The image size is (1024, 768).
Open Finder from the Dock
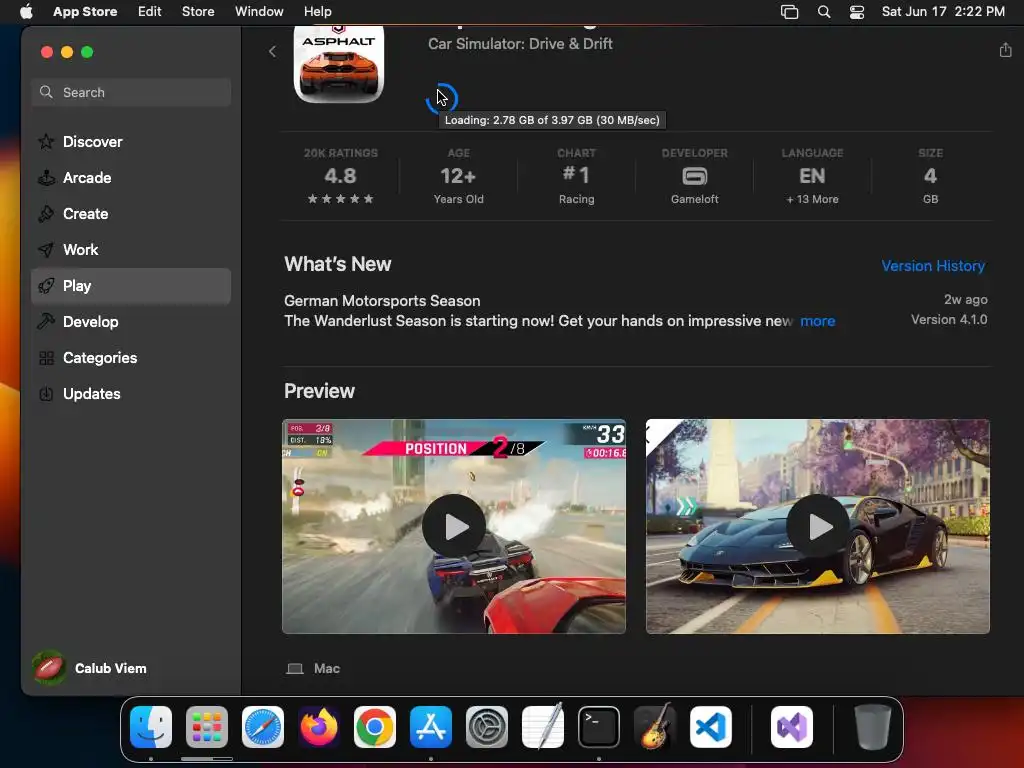click(x=151, y=727)
